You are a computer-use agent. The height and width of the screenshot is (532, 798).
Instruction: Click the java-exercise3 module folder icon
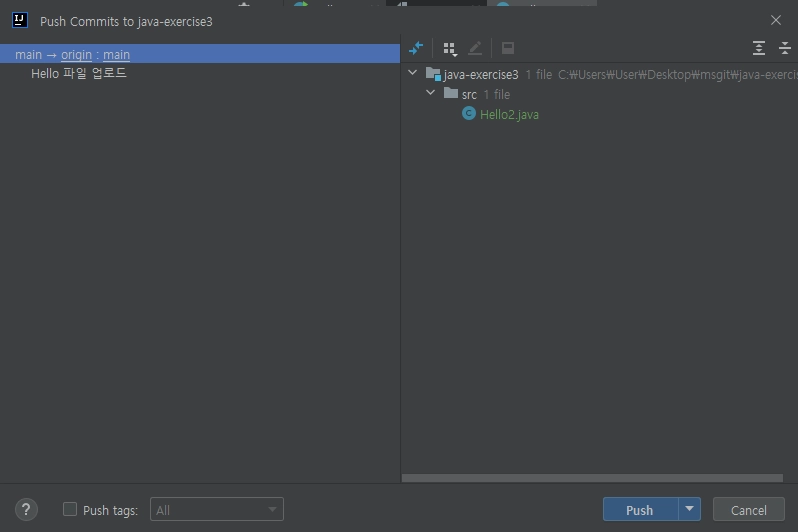(433, 74)
